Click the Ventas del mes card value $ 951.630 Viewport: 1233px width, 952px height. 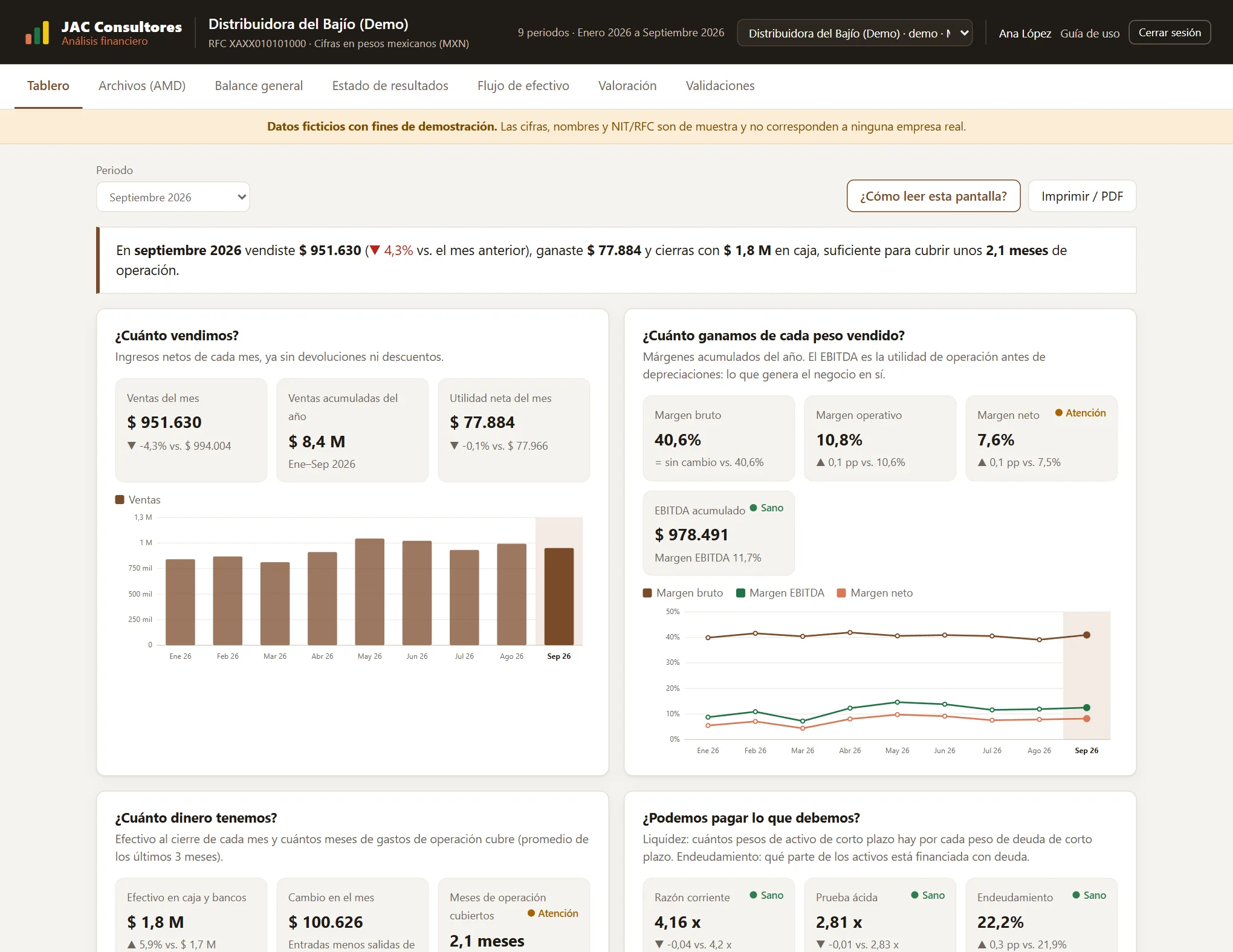point(164,423)
